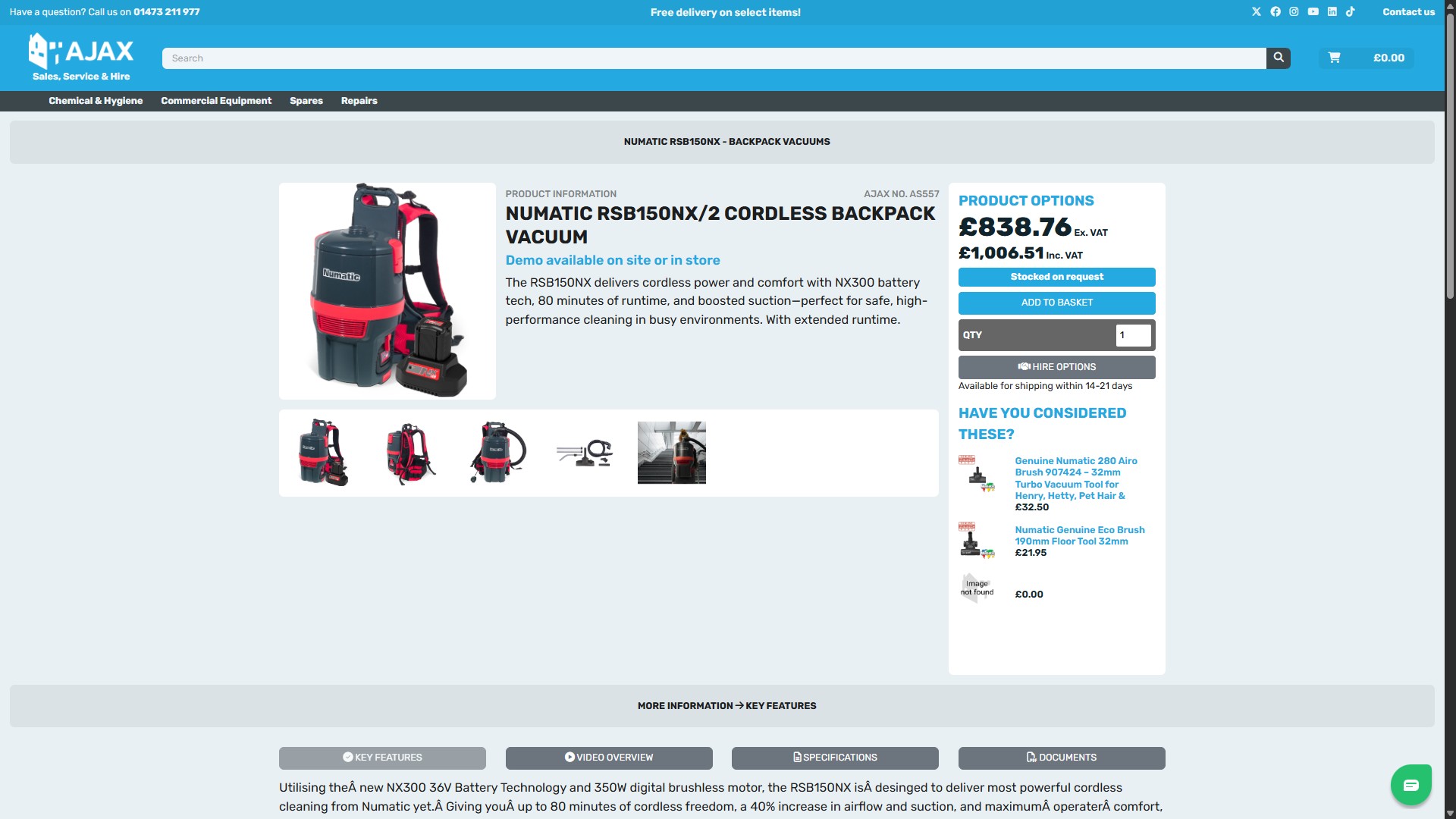Click the main backpack vacuum product image
The height and width of the screenshot is (819, 1456).
point(388,291)
